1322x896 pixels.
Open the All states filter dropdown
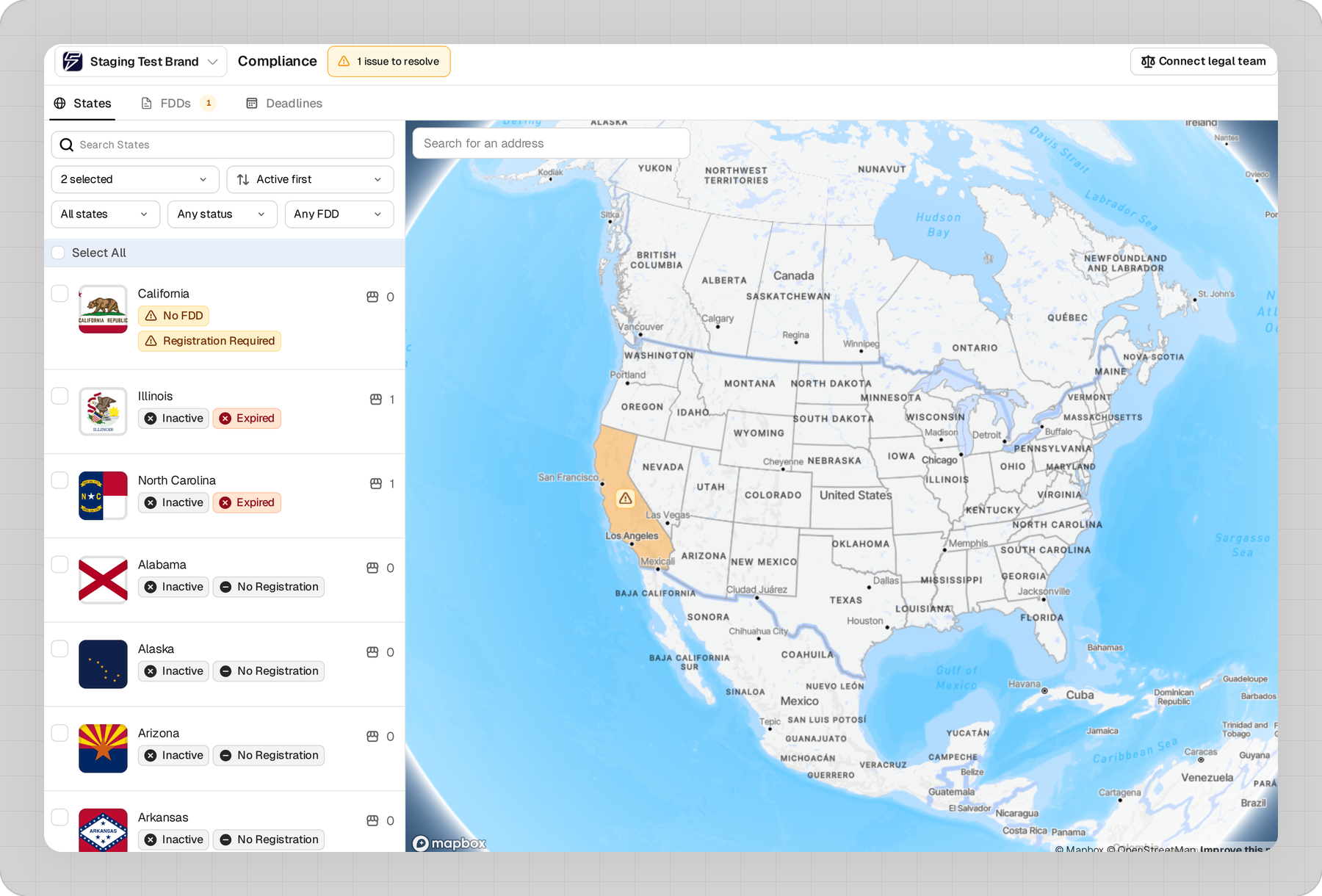[106, 214]
